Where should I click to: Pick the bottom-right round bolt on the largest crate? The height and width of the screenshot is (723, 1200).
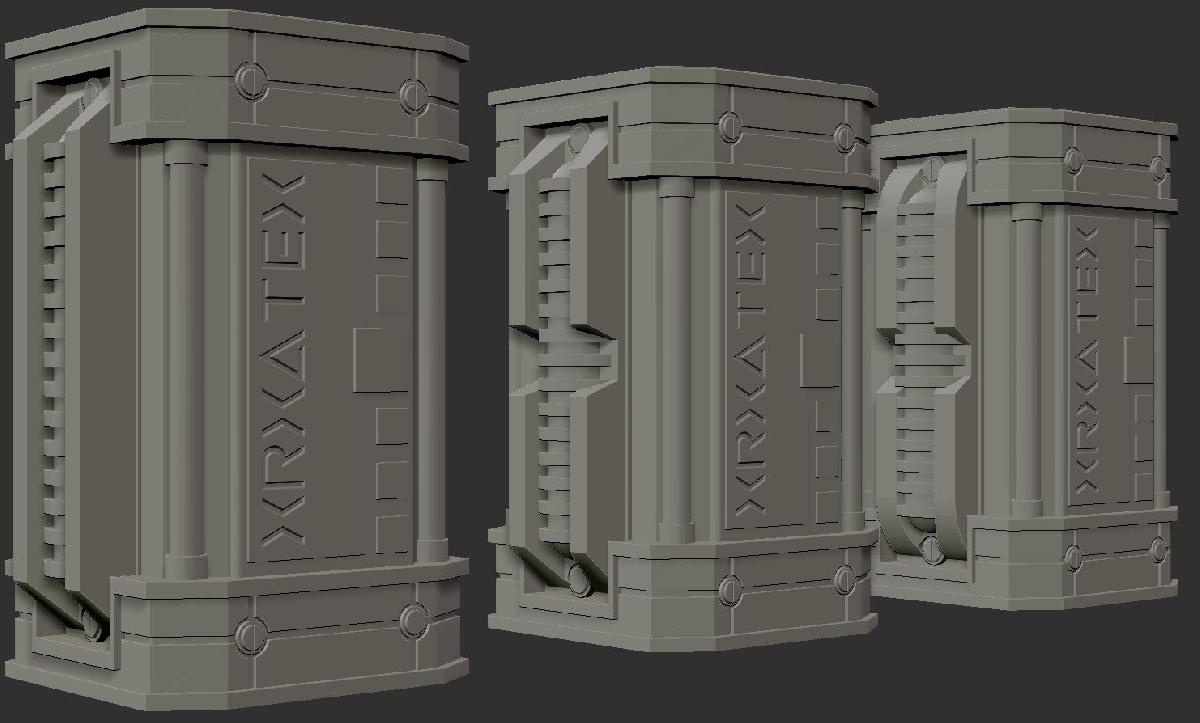[413, 620]
